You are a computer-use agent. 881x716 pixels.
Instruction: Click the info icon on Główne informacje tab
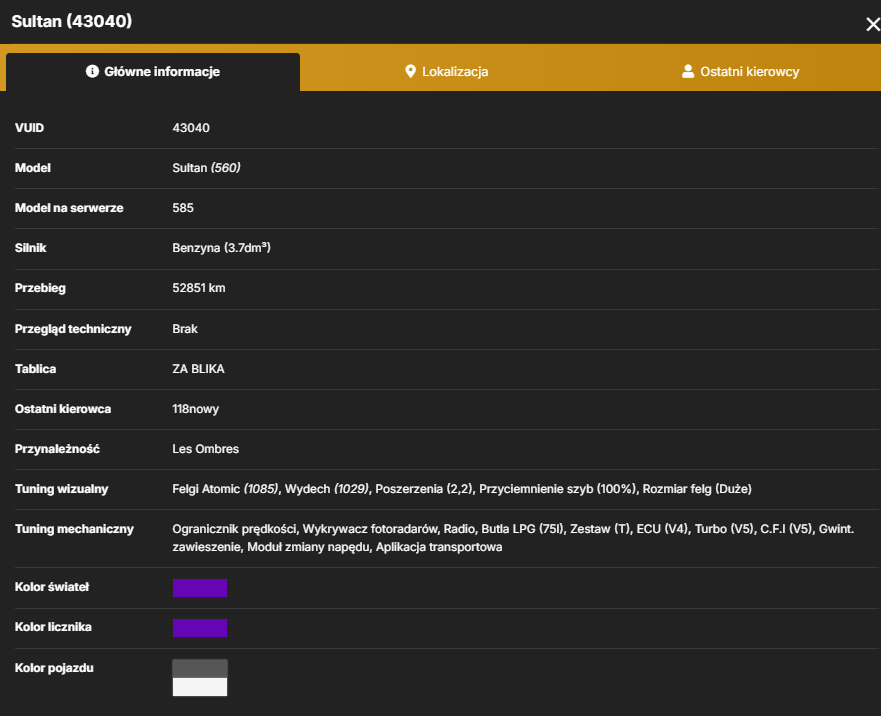point(92,71)
